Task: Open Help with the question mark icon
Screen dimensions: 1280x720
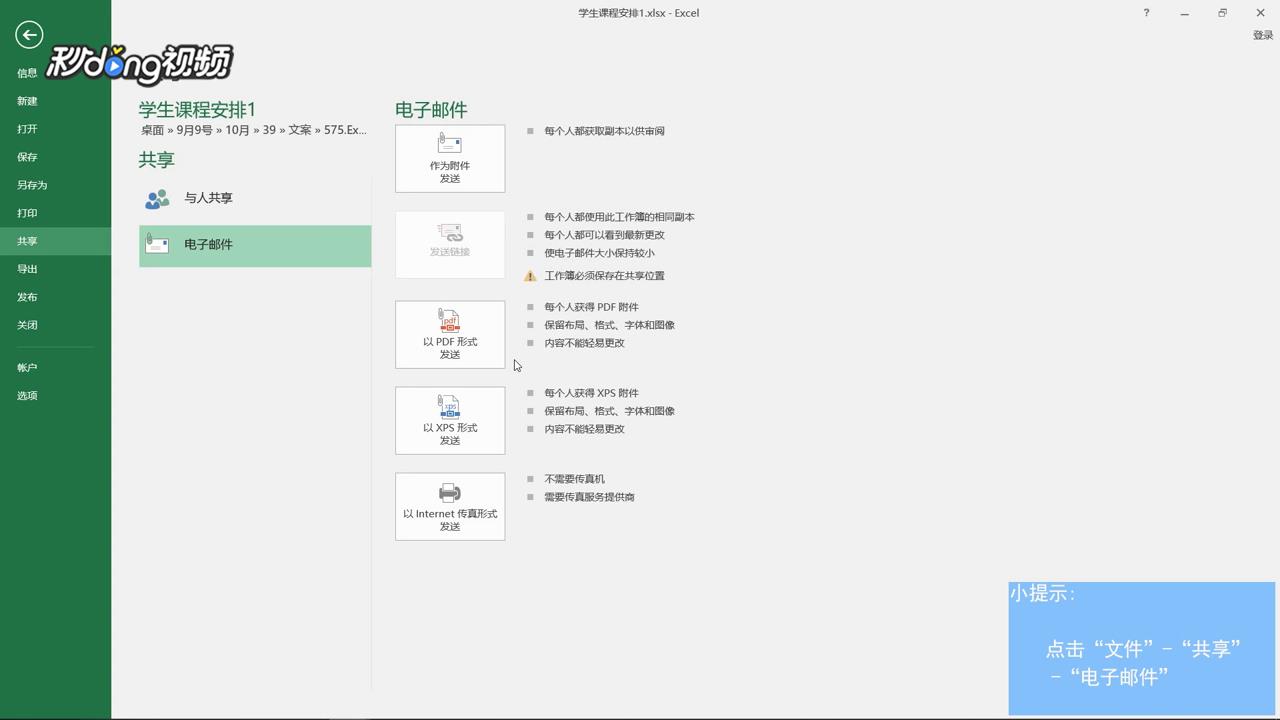Action: pyautogui.click(x=1146, y=13)
